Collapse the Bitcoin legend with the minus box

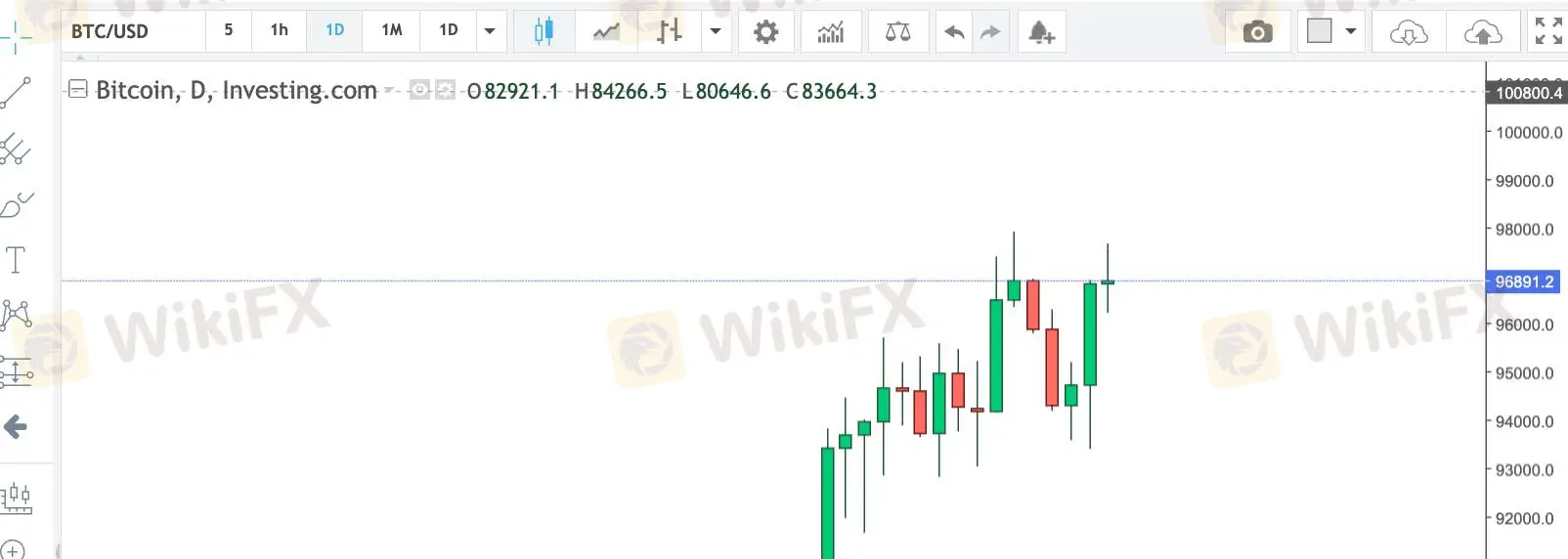[x=78, y=90]
